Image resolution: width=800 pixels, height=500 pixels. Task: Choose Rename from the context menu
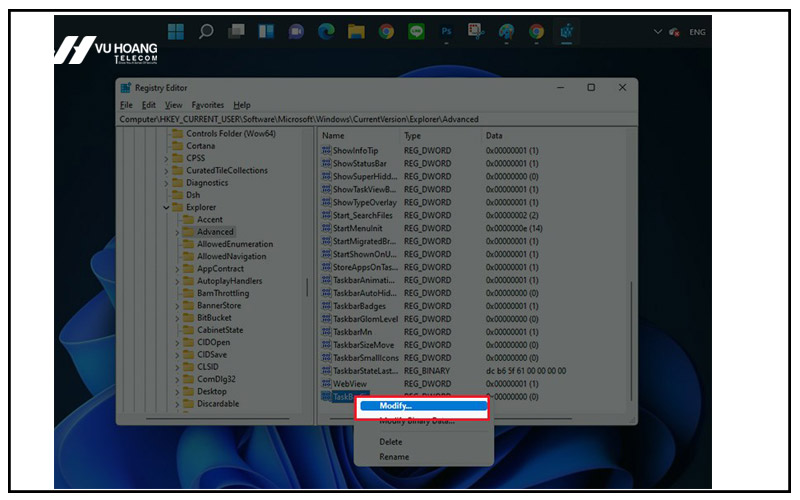[x=394, y=457]
